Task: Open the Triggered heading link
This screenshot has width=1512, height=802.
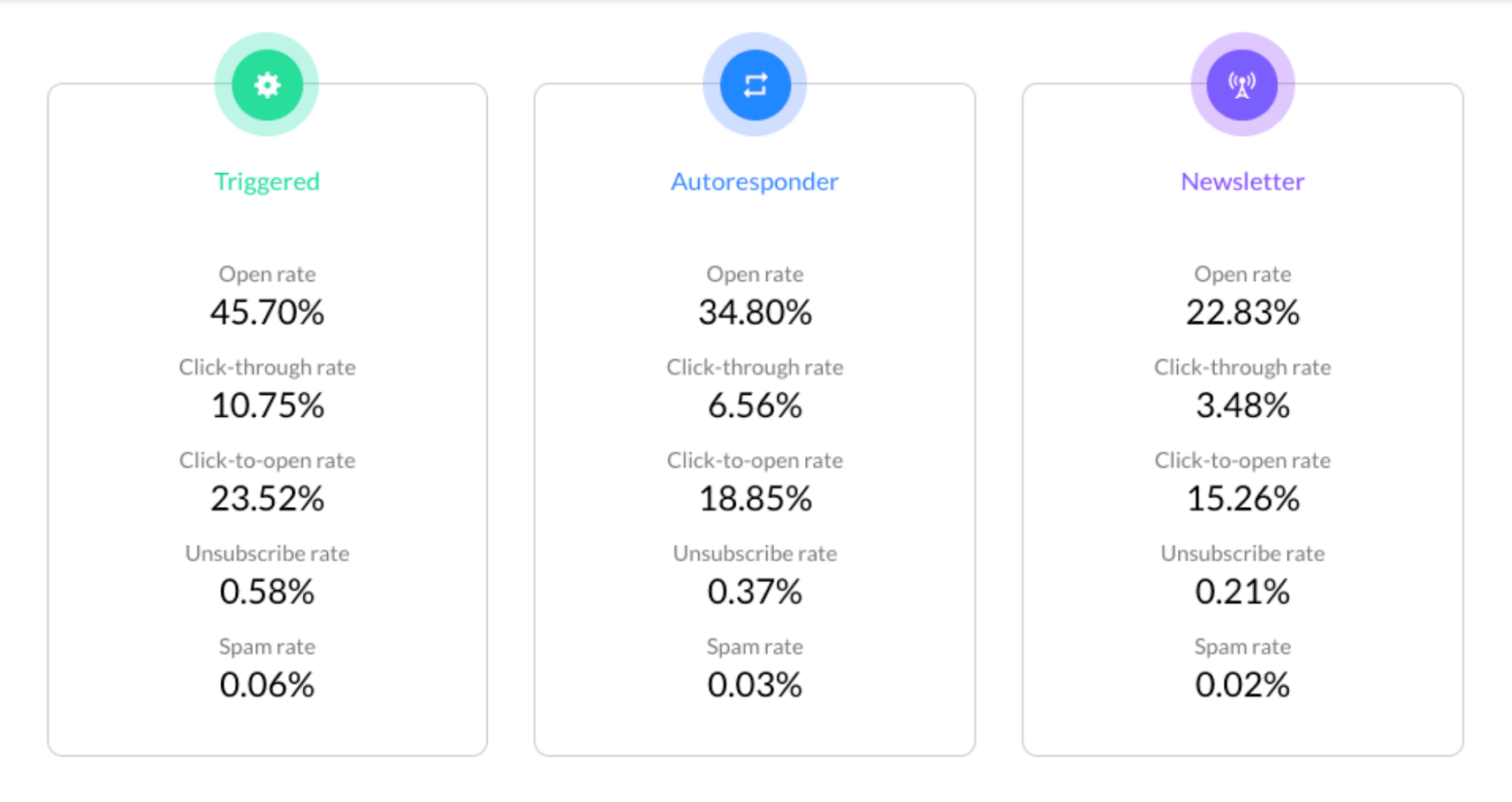Action: point(267,181)
